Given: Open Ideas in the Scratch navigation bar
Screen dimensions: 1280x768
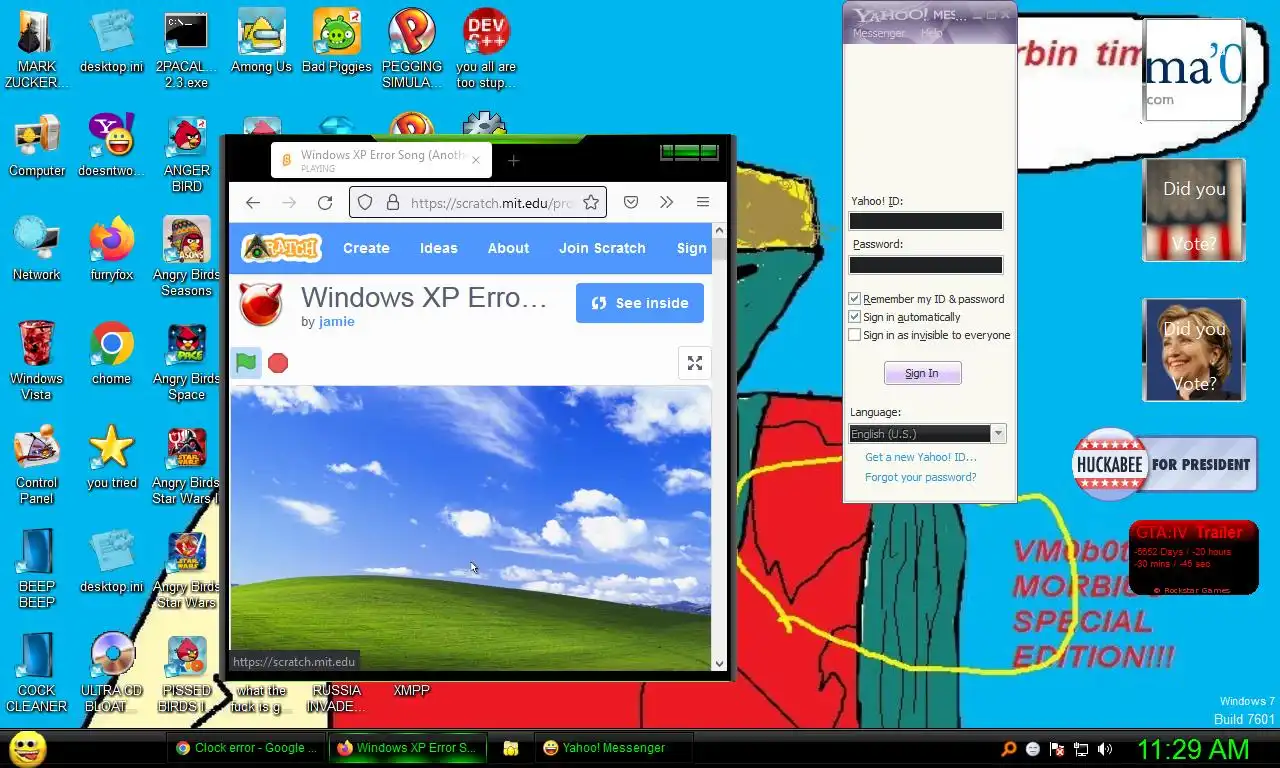Looking at the screenshot, I should [438, 248].
